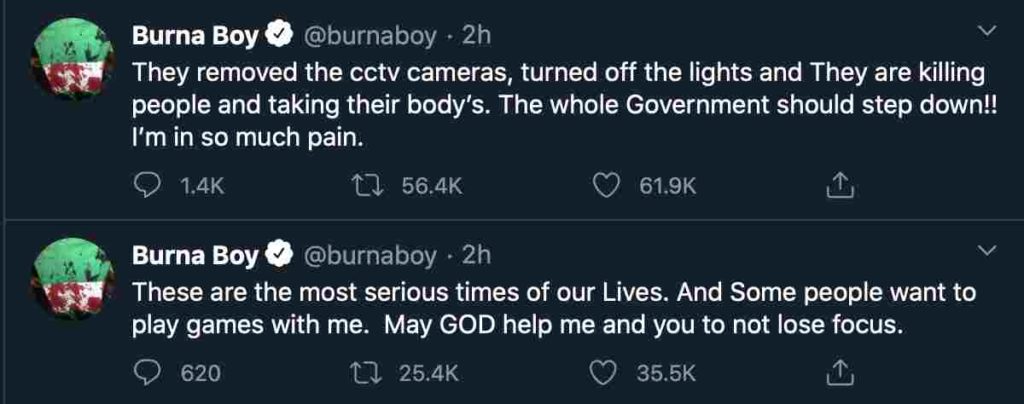Open Burna Boy's name on first tweet

pyautogui.click(x=196, y=37)
